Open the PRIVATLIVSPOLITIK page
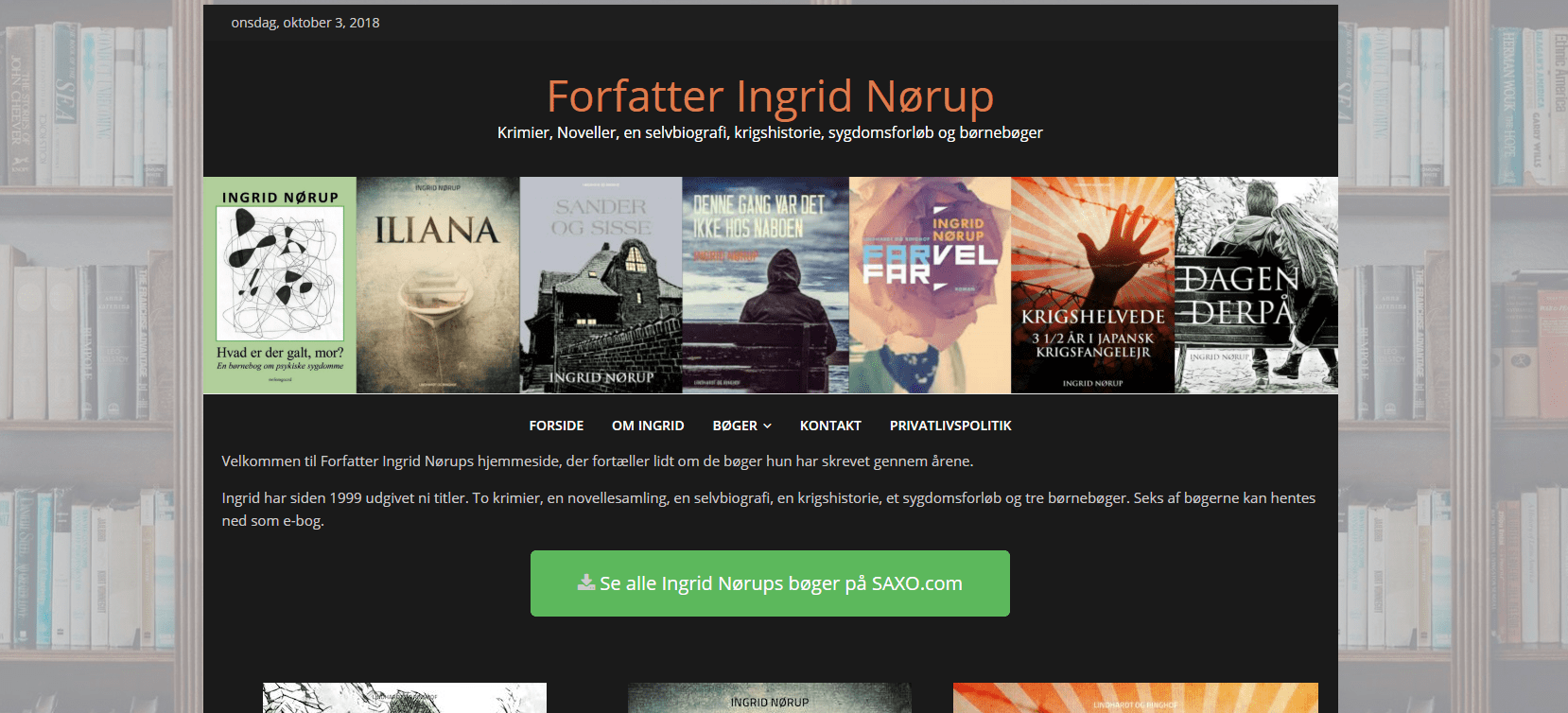 950,426
